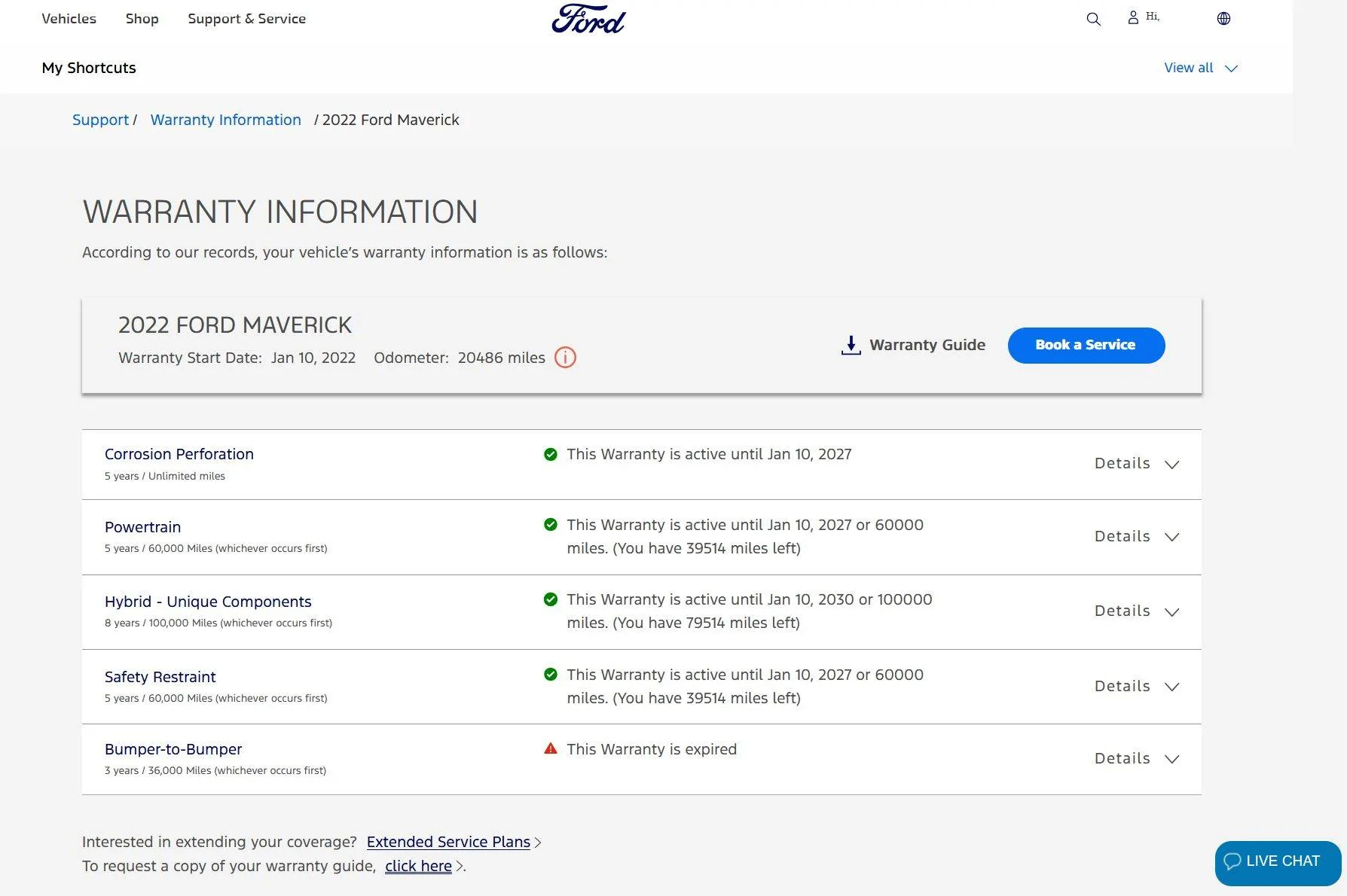The image size is (1347, 896).
Task: Click the Details label for Corrosion Perforation
Action: [1122, 463]
